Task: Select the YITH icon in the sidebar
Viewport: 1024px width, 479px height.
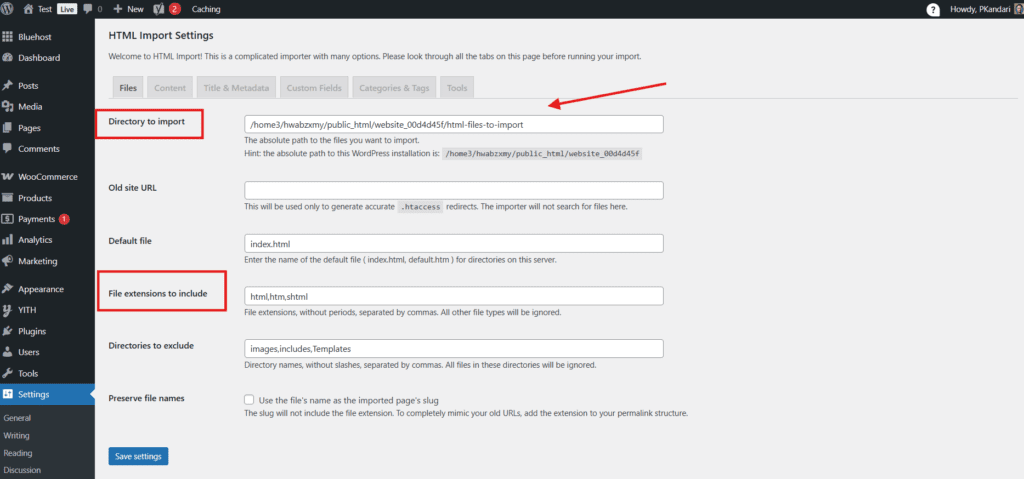Action: tap(8, 310)
